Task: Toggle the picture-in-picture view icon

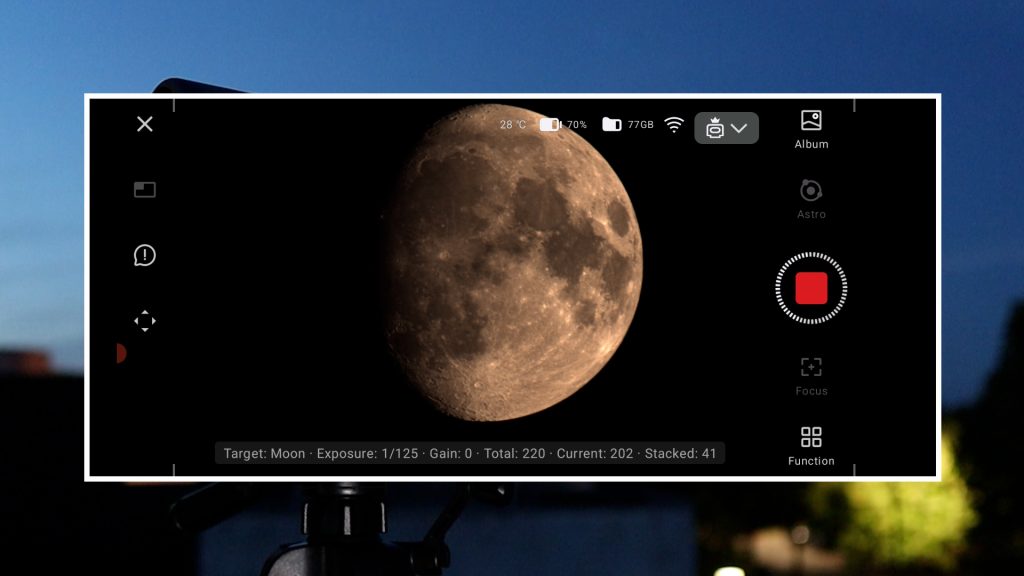Action: click(x=145, y=189)
